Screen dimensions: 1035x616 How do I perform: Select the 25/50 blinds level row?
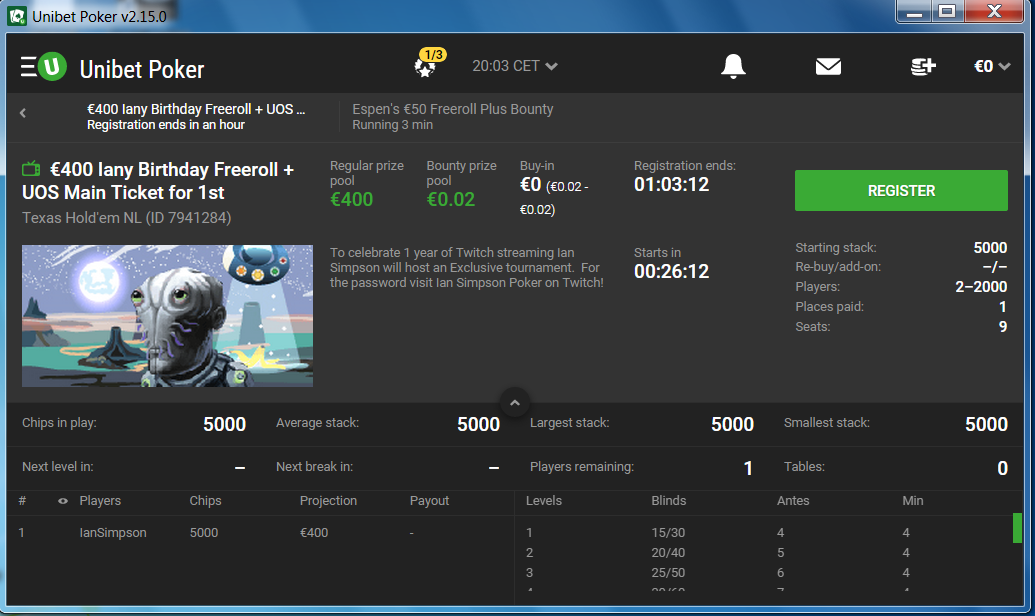tap(766, 572)
